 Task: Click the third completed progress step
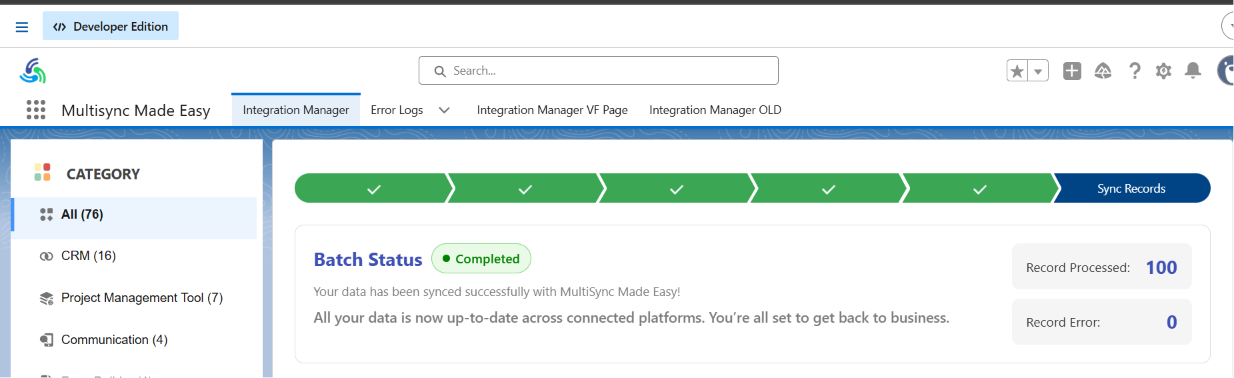[x=677, y=188]
